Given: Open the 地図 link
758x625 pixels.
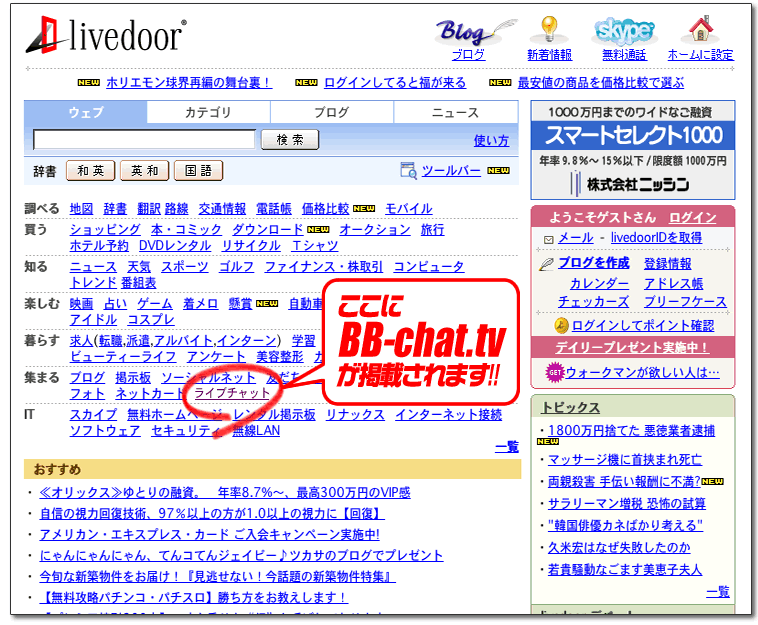Looking at the screenshot, I should click(81, 209).
